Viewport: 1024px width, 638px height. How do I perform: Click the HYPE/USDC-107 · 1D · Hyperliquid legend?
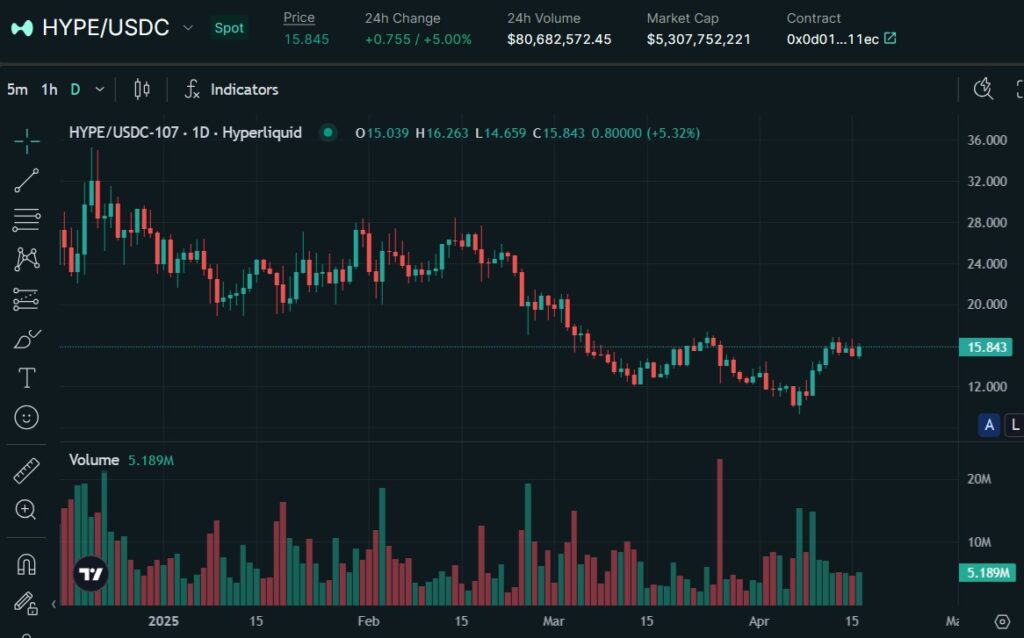point(185,133)
